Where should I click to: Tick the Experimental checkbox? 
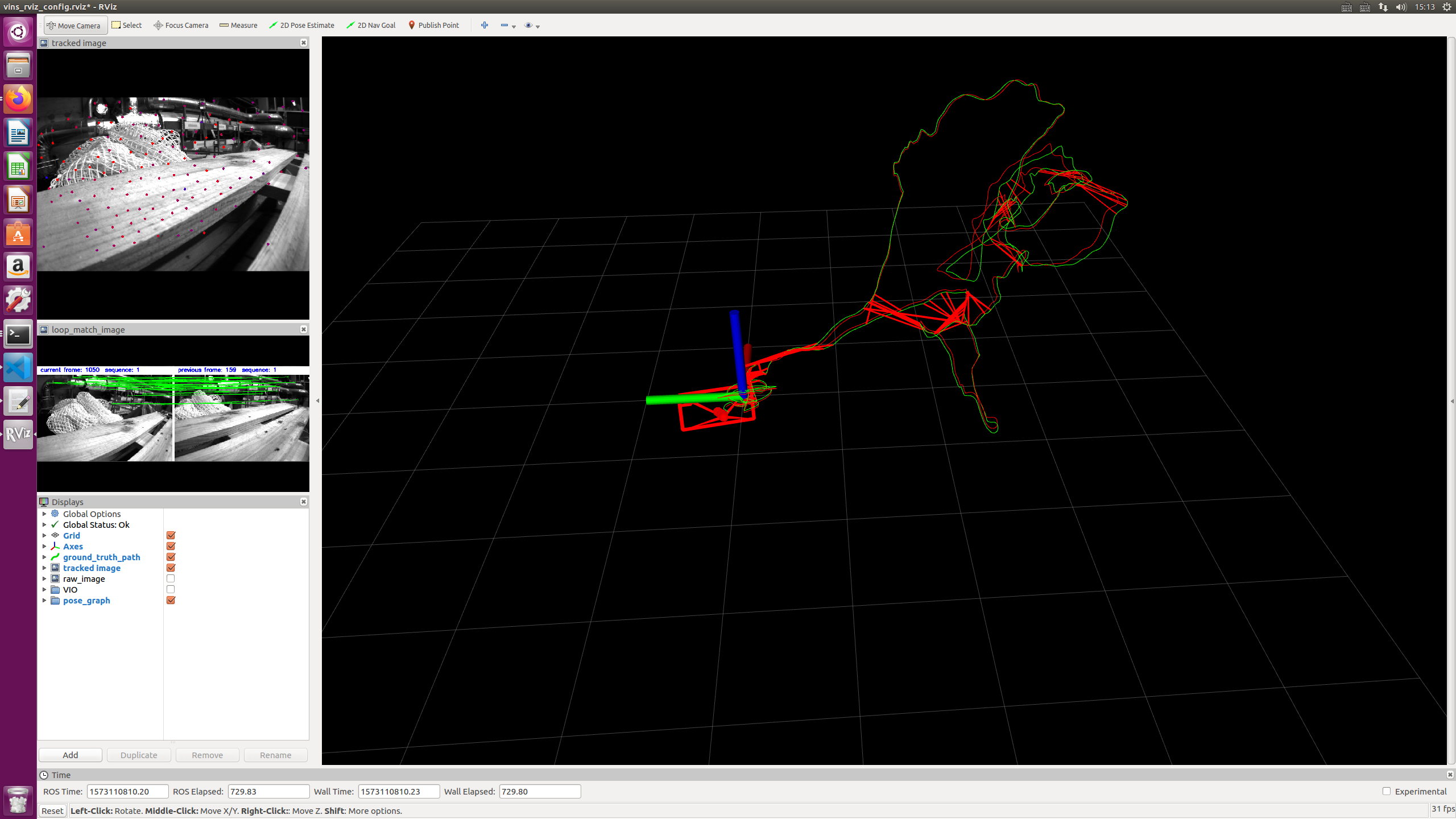pos(1387,791)
